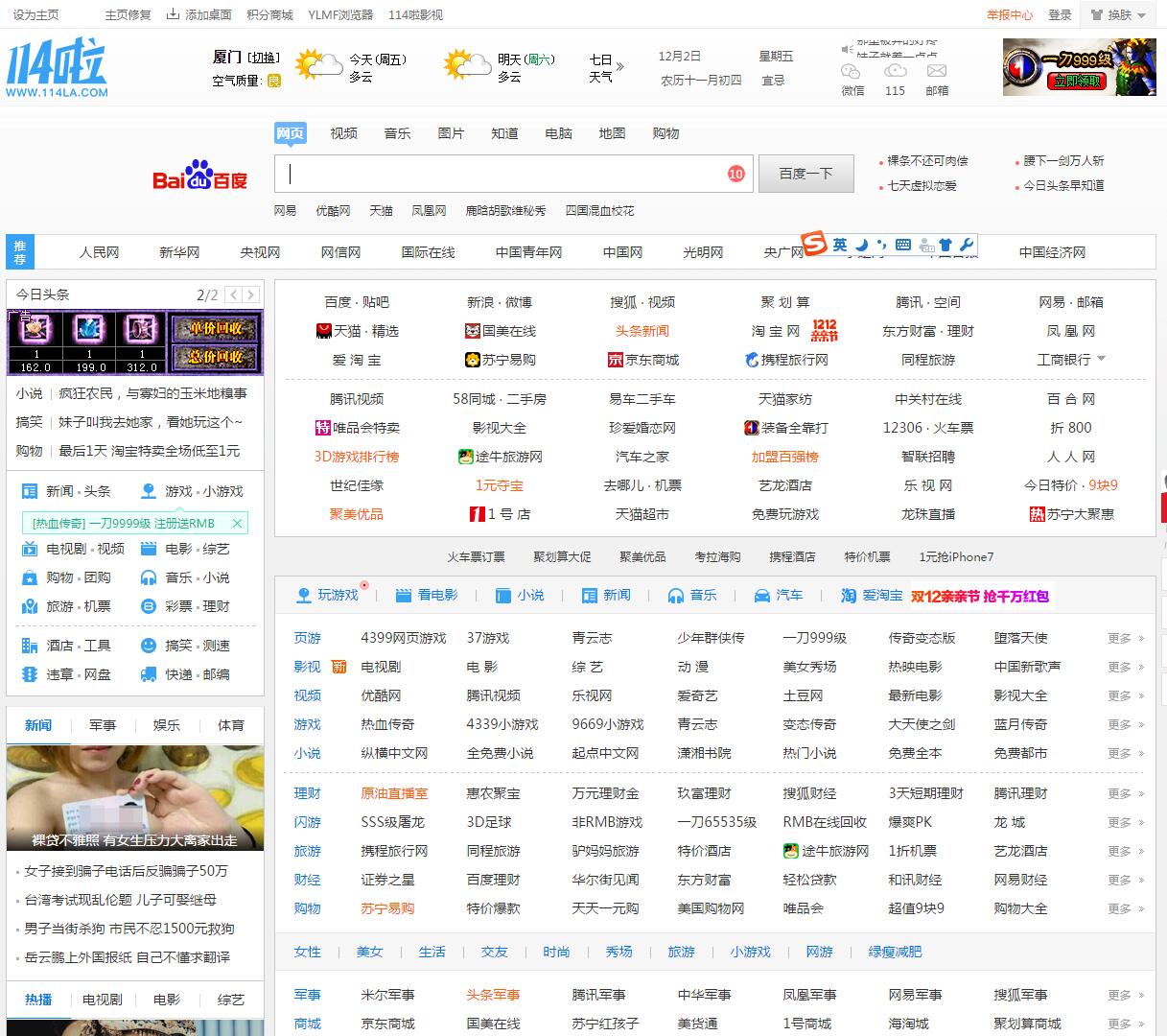Select the 地图 search tab
Viewport: 1167px width, 1036px height.
pyautogui.click(x=612, y=133)
